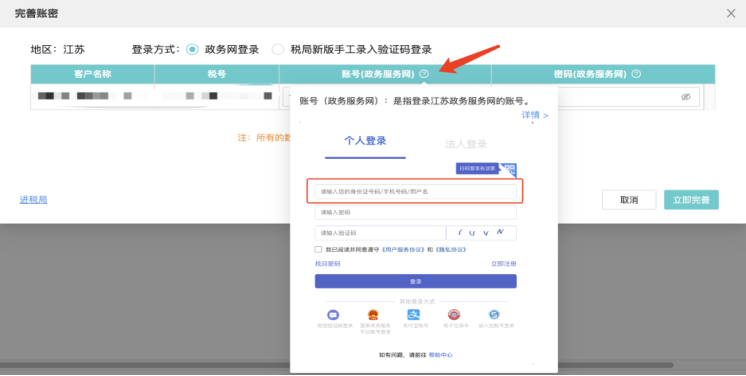Select 税局新版手工录入验证码登录 radio option
This screenshot has height=376, width=746.
(278, 49)
